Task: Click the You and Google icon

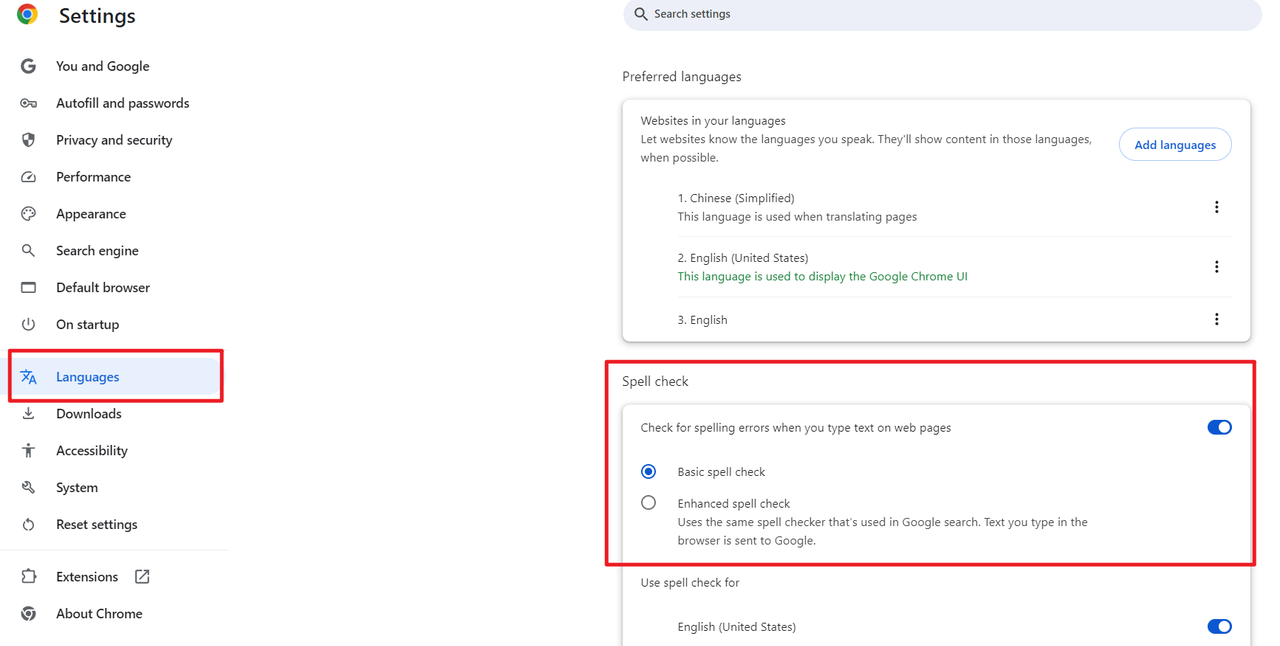Action: (x=28, y=66)
